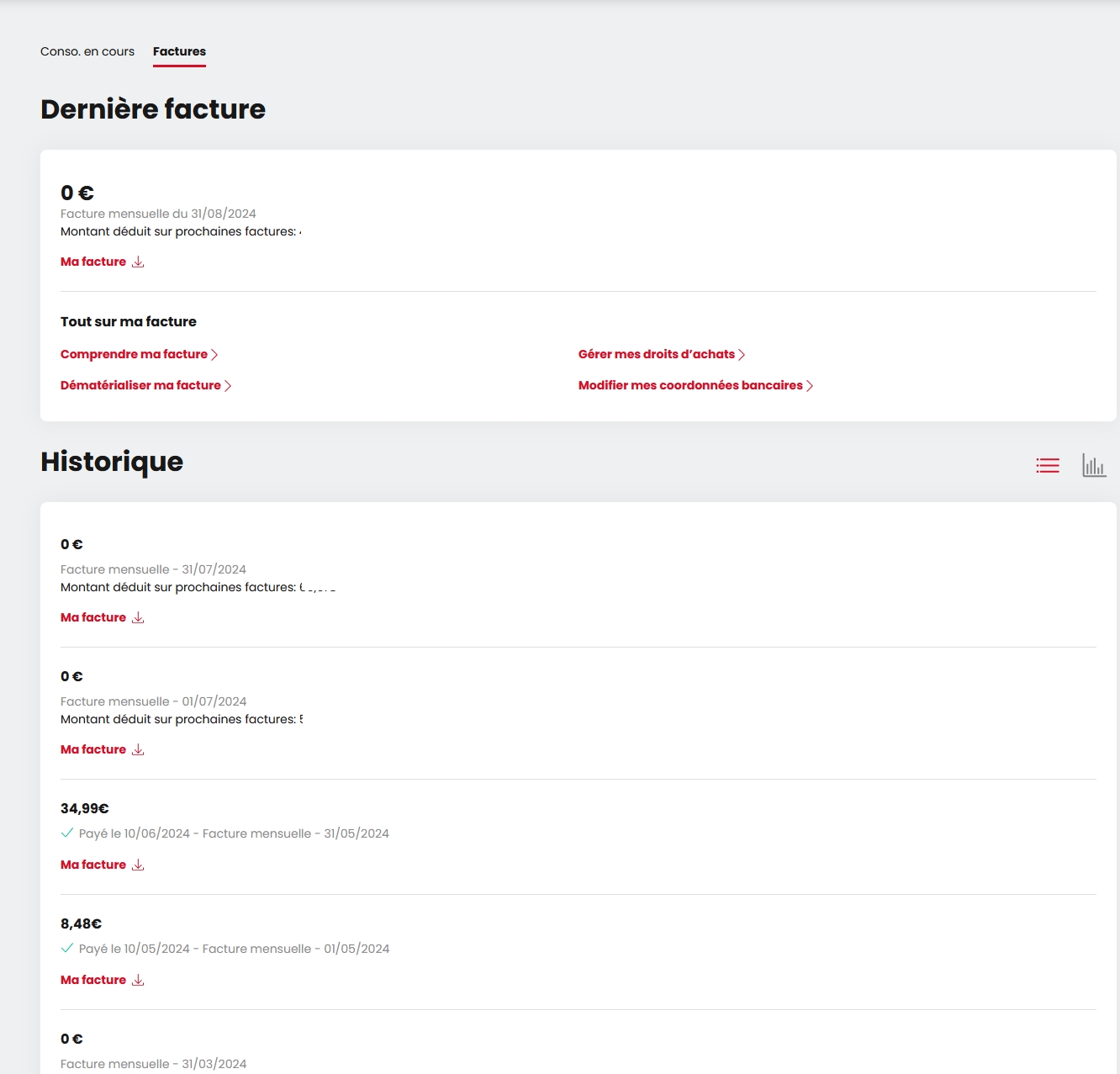
Task: Open Gérer mes droits d'achats
Action: click(x=655, y=354)
